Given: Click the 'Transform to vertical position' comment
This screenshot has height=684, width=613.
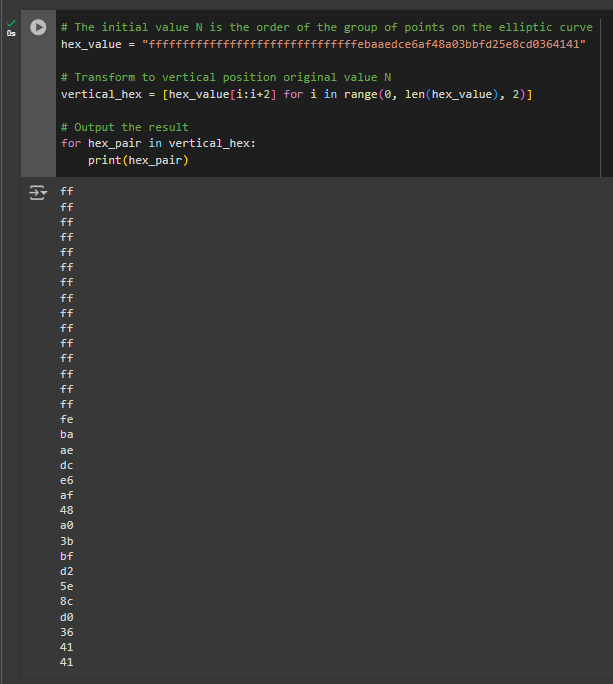Looking at the screenshot, I should pos(226,77).
